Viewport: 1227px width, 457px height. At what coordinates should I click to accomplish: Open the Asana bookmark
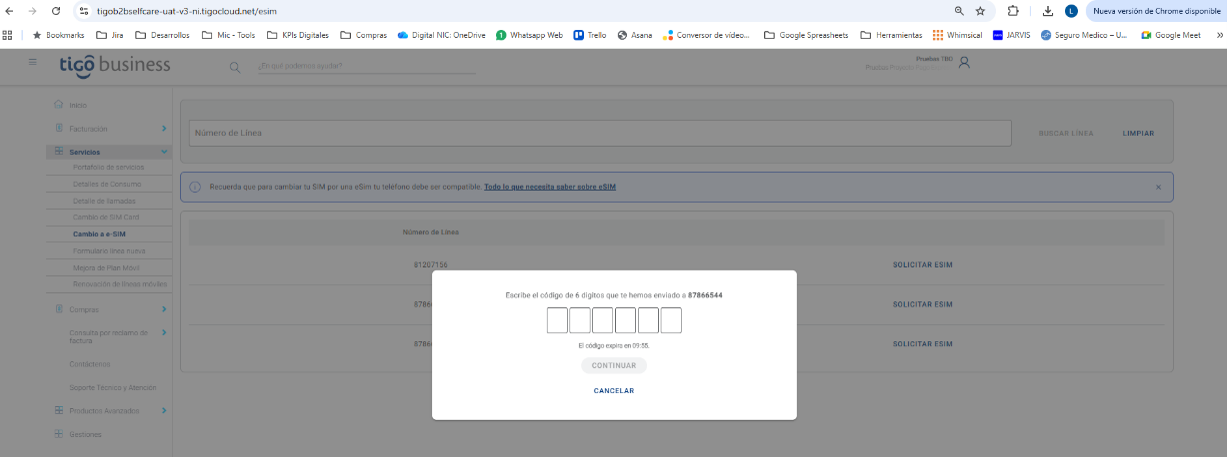634,34
